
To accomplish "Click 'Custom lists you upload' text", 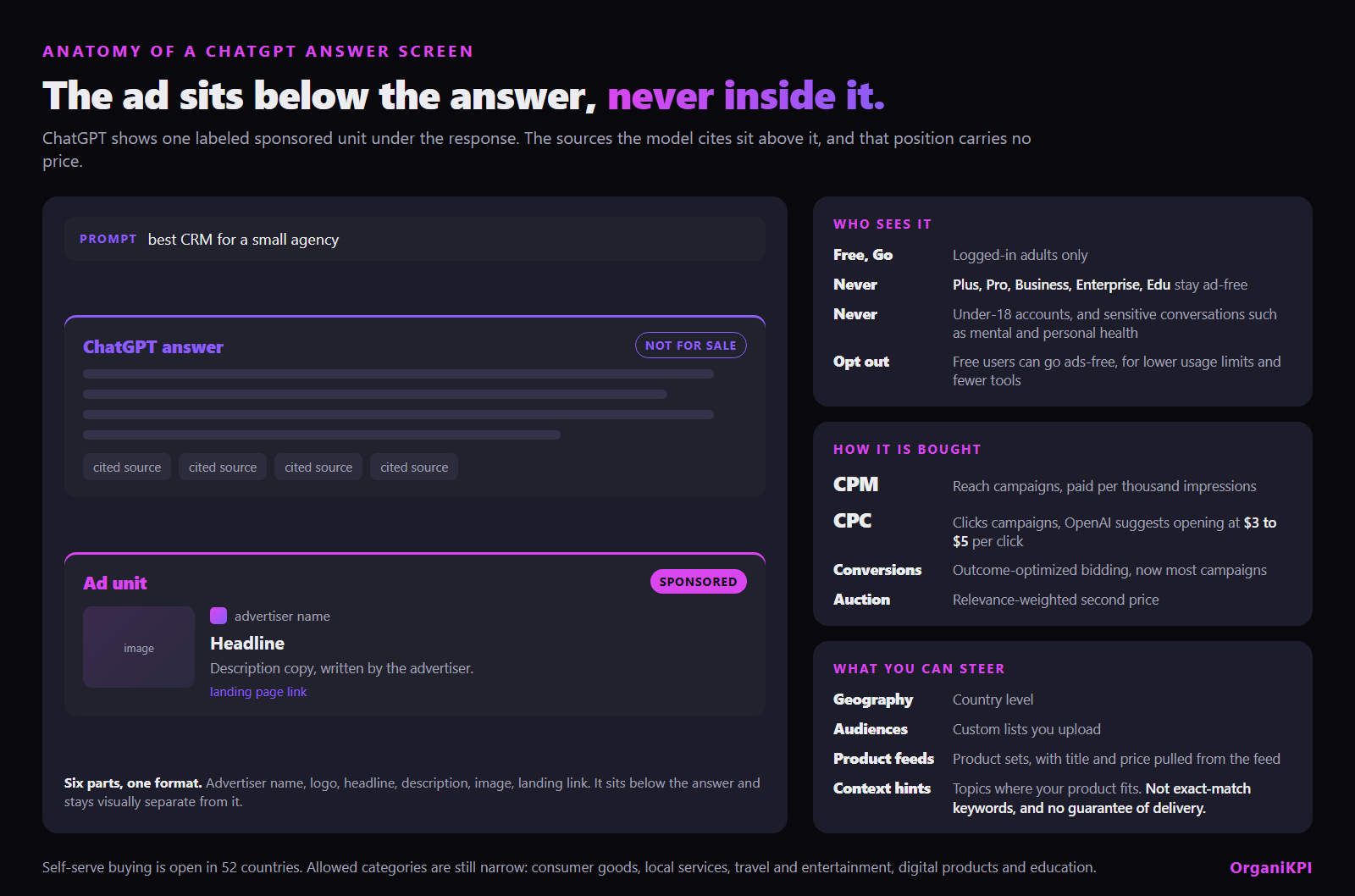I will click(1026, 729).
